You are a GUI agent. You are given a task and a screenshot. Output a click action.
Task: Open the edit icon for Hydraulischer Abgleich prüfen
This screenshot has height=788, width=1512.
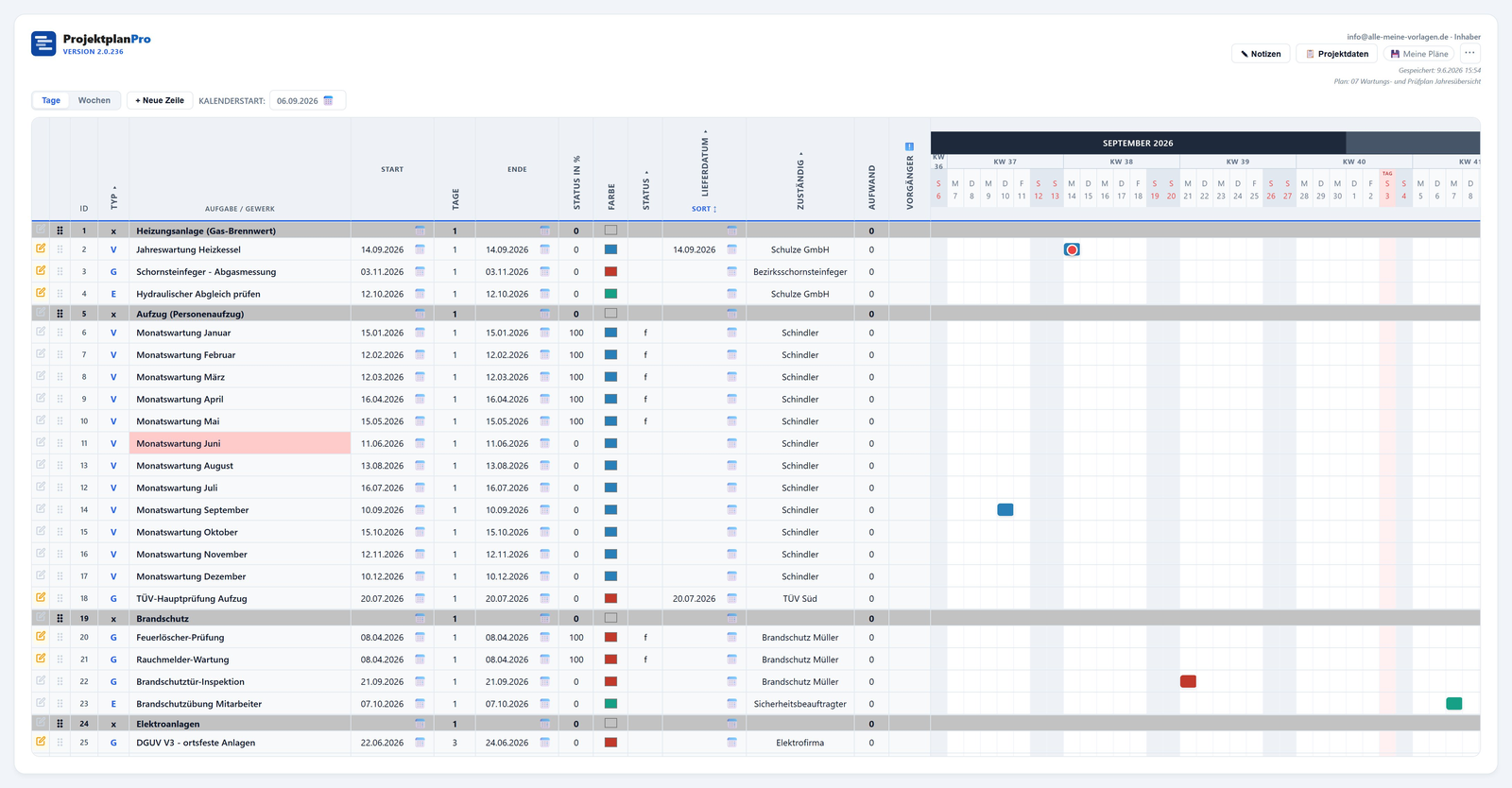41,293
